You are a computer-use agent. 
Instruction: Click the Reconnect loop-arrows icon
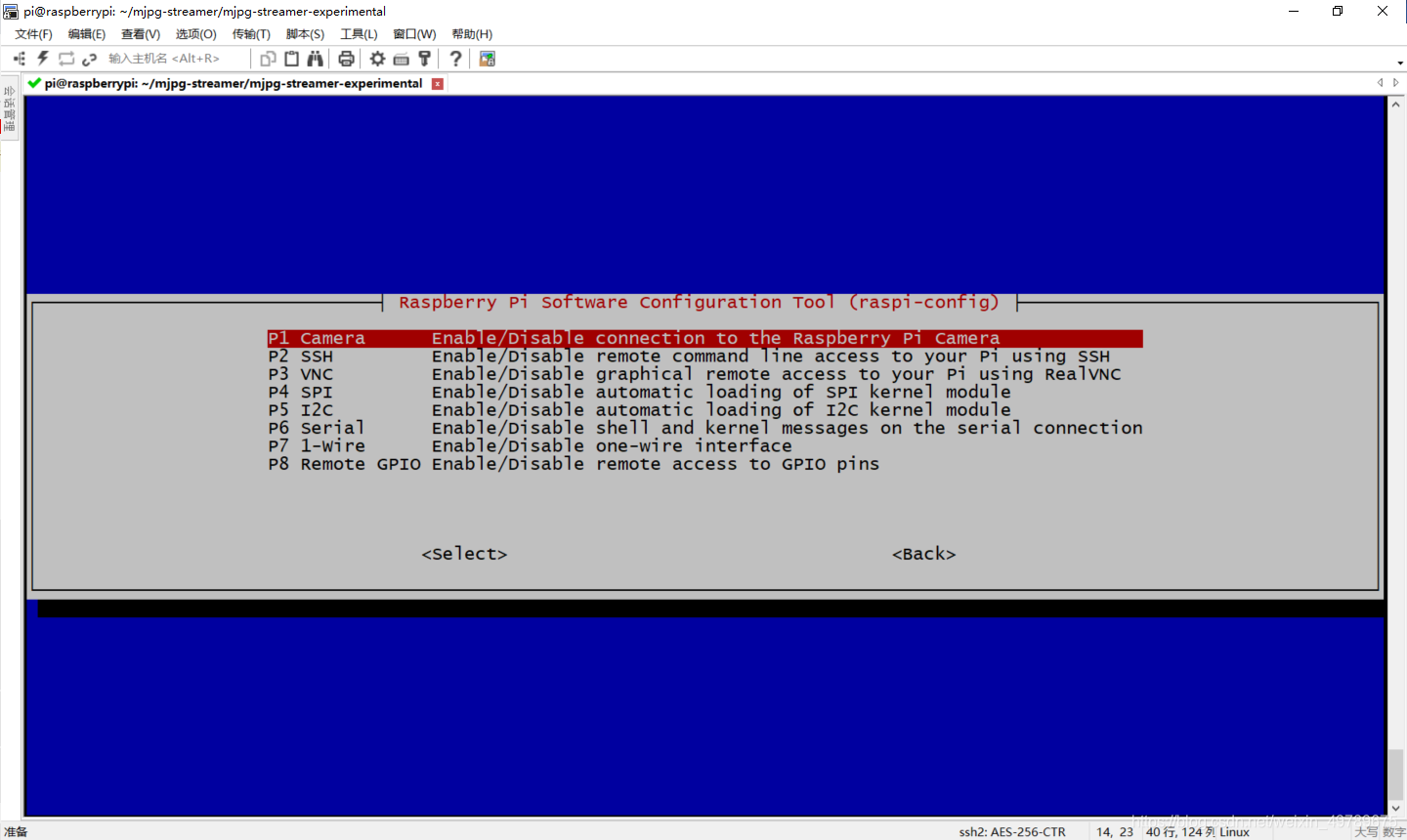click(66, 59)
